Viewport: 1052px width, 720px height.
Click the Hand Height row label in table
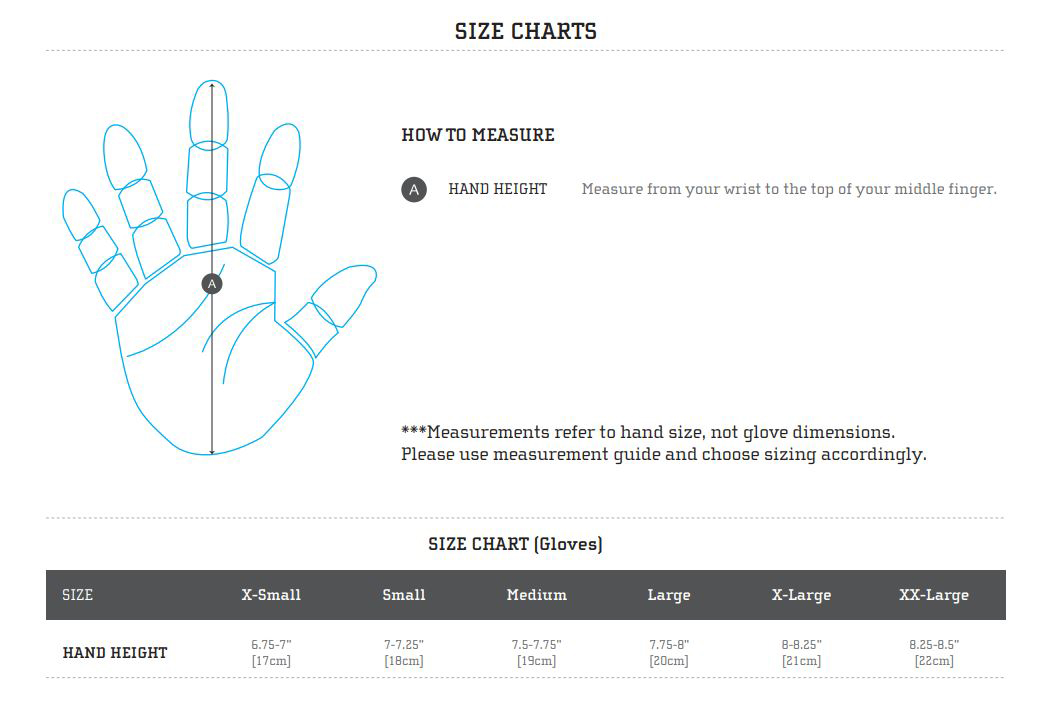point(115,653)
